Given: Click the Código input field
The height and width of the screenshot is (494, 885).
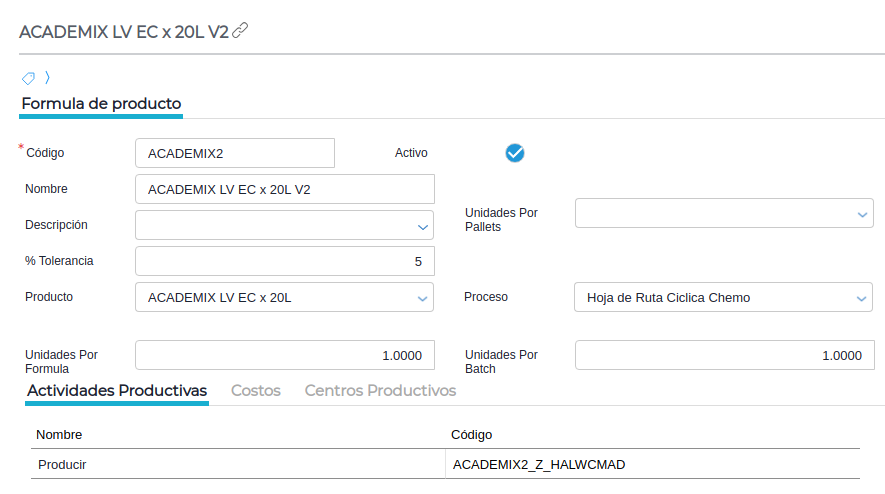Looking at the screenshot, I should coord(235,154).
